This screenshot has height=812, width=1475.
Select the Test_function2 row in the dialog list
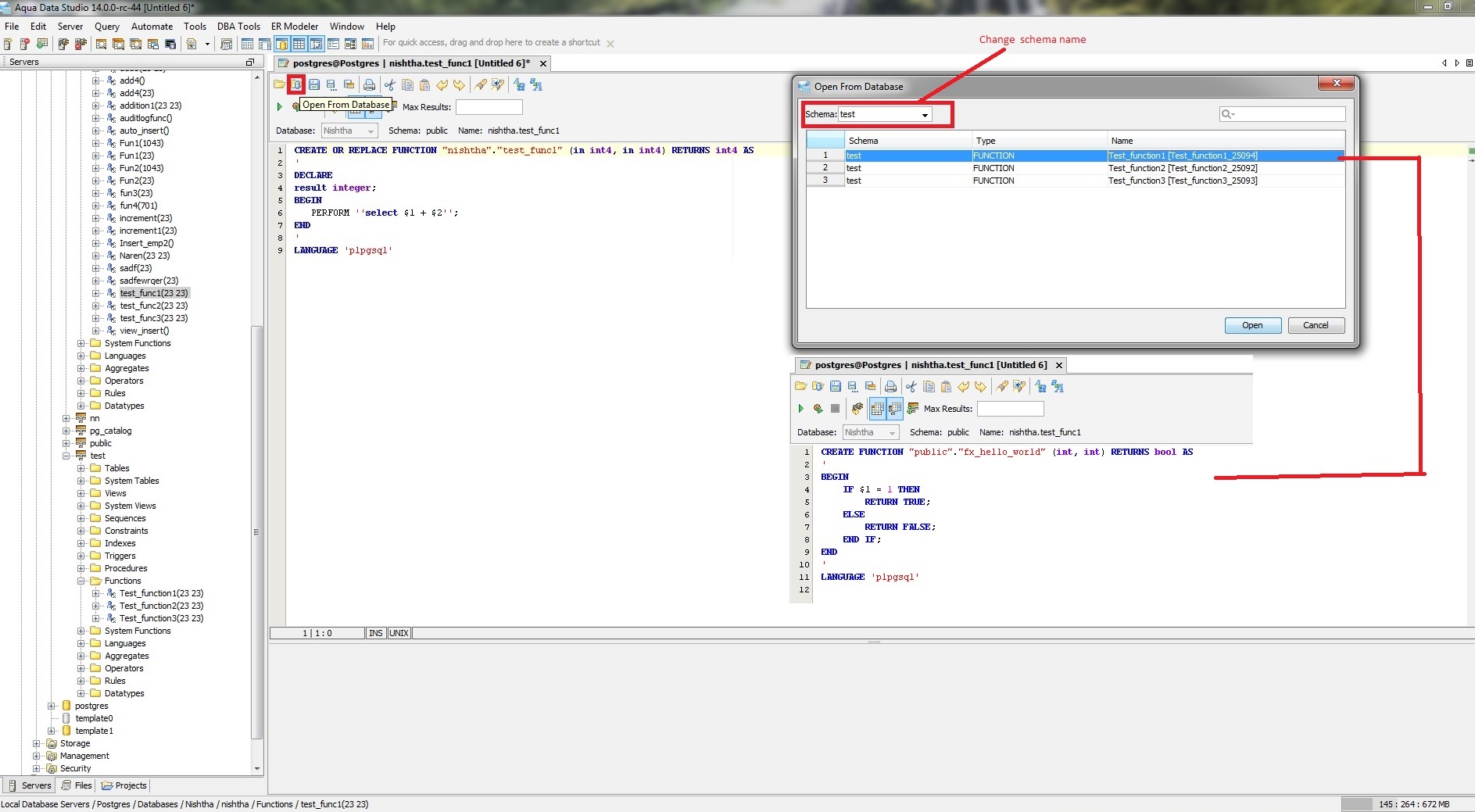[x=1076, y=168]
